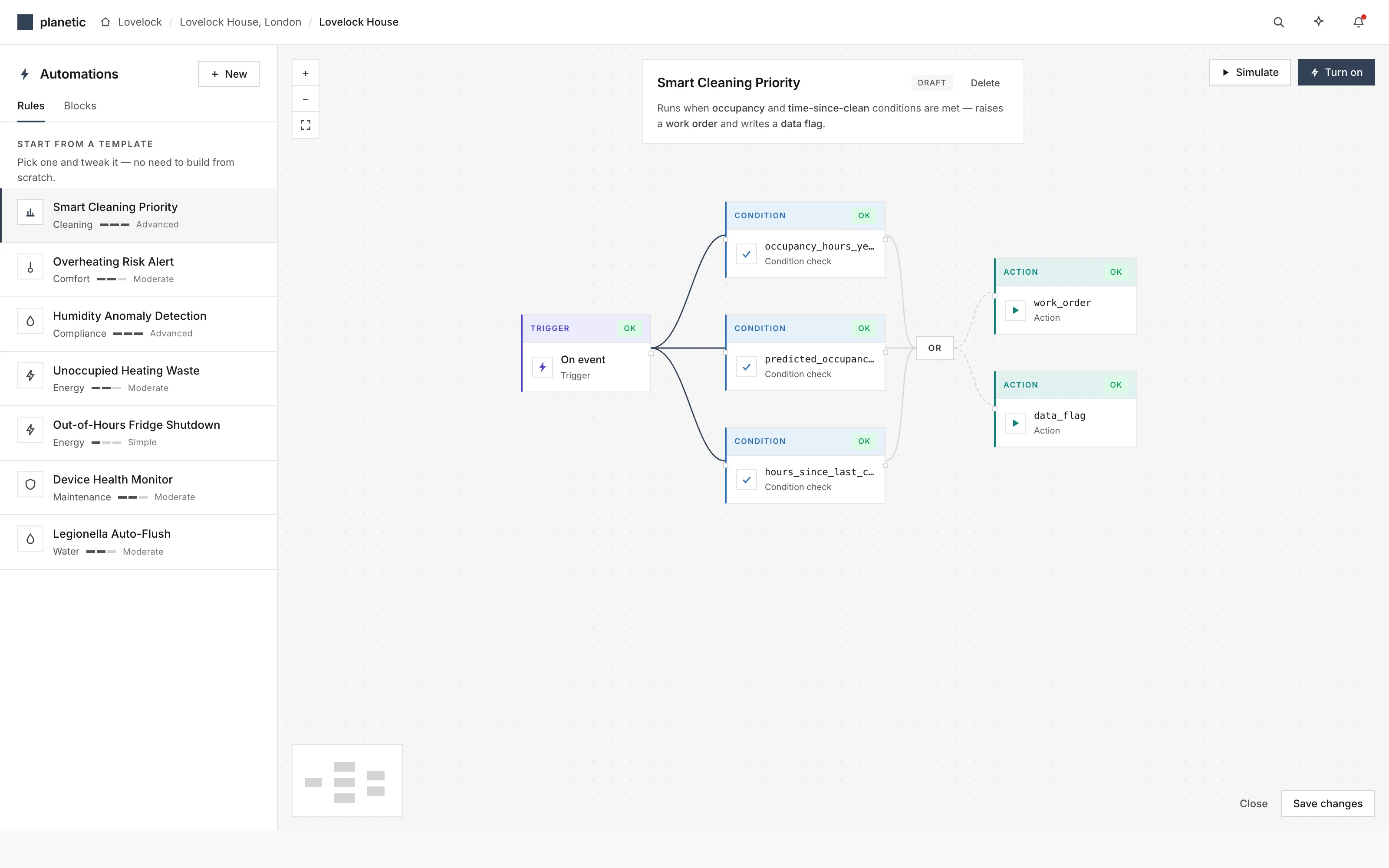Click Overheating Risk Alert thermometer icon
This screenshot has width=1389, height=868.
(x=30, y=267)
